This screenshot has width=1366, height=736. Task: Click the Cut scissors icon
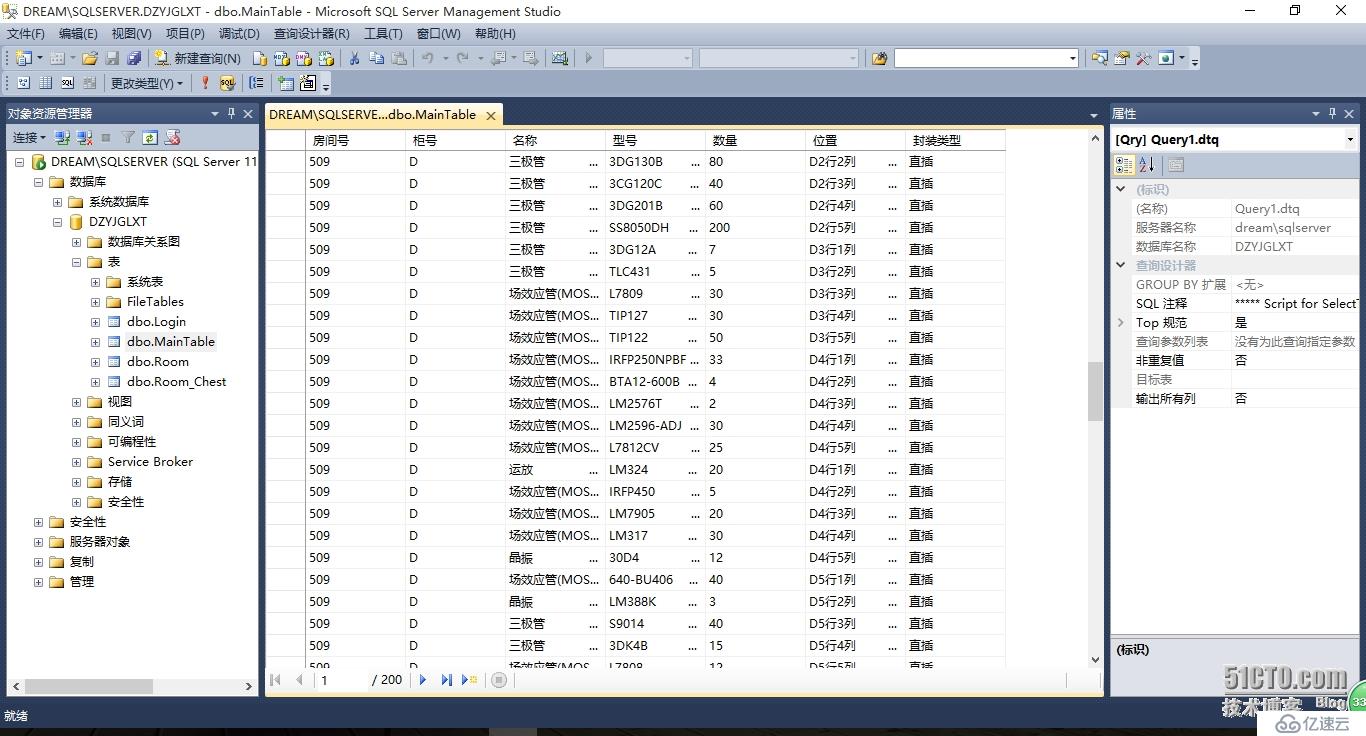pos(354,58)
